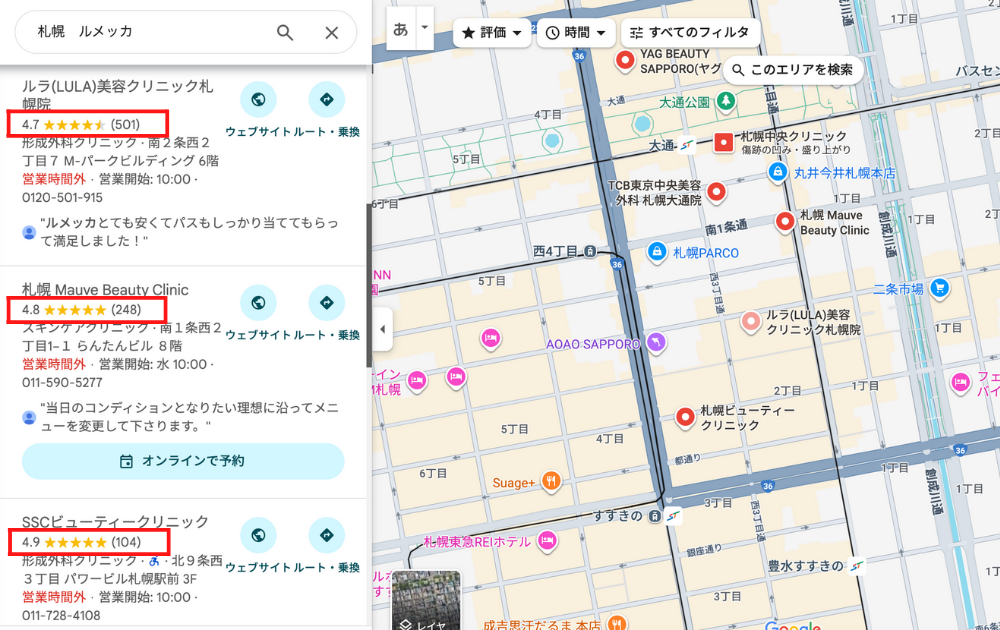This screenshot has width=1000, height=630.
Task: Click the 成吉思汗だるま 本店 restaurant marker
Action: pyautogui.click(x=616, y=623)
